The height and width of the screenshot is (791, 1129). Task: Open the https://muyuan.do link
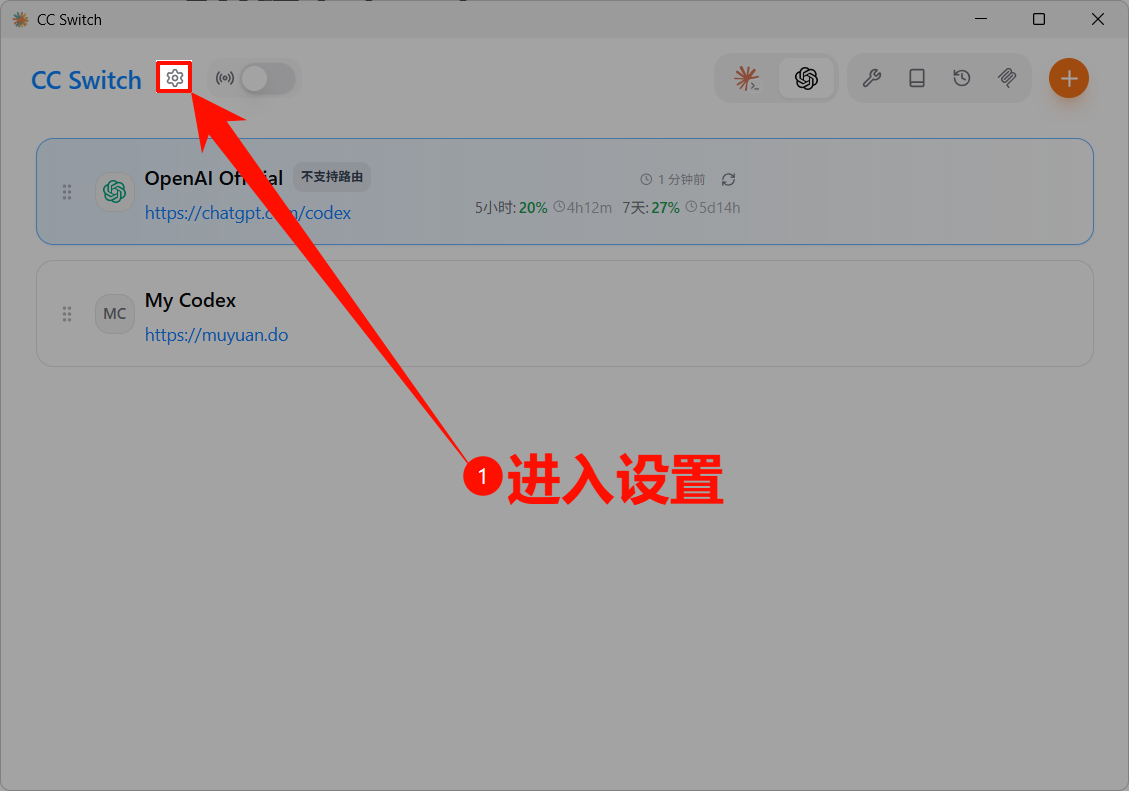(216, 335)
